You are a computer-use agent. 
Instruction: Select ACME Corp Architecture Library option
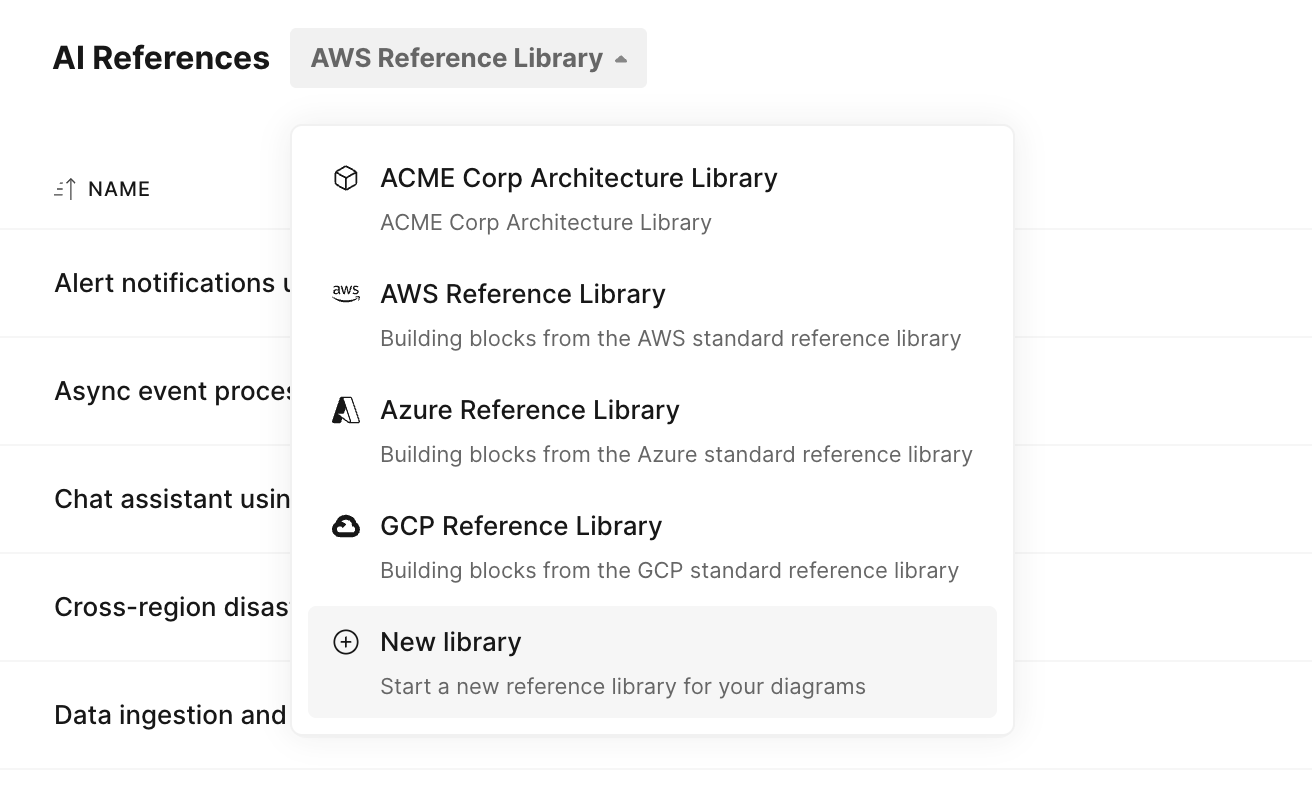[x=652, y=198]
